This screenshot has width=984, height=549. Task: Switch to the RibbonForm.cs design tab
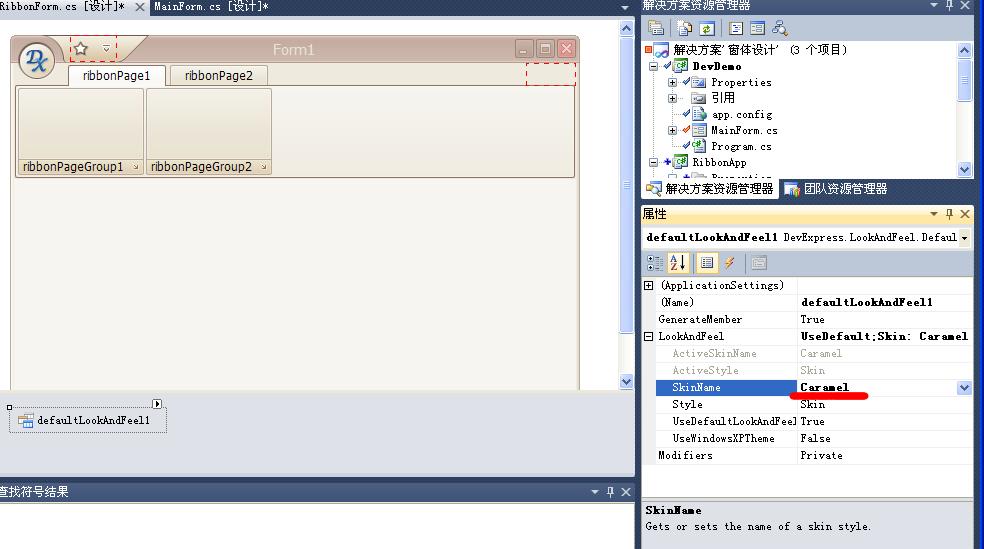click(x=63, y=6)
